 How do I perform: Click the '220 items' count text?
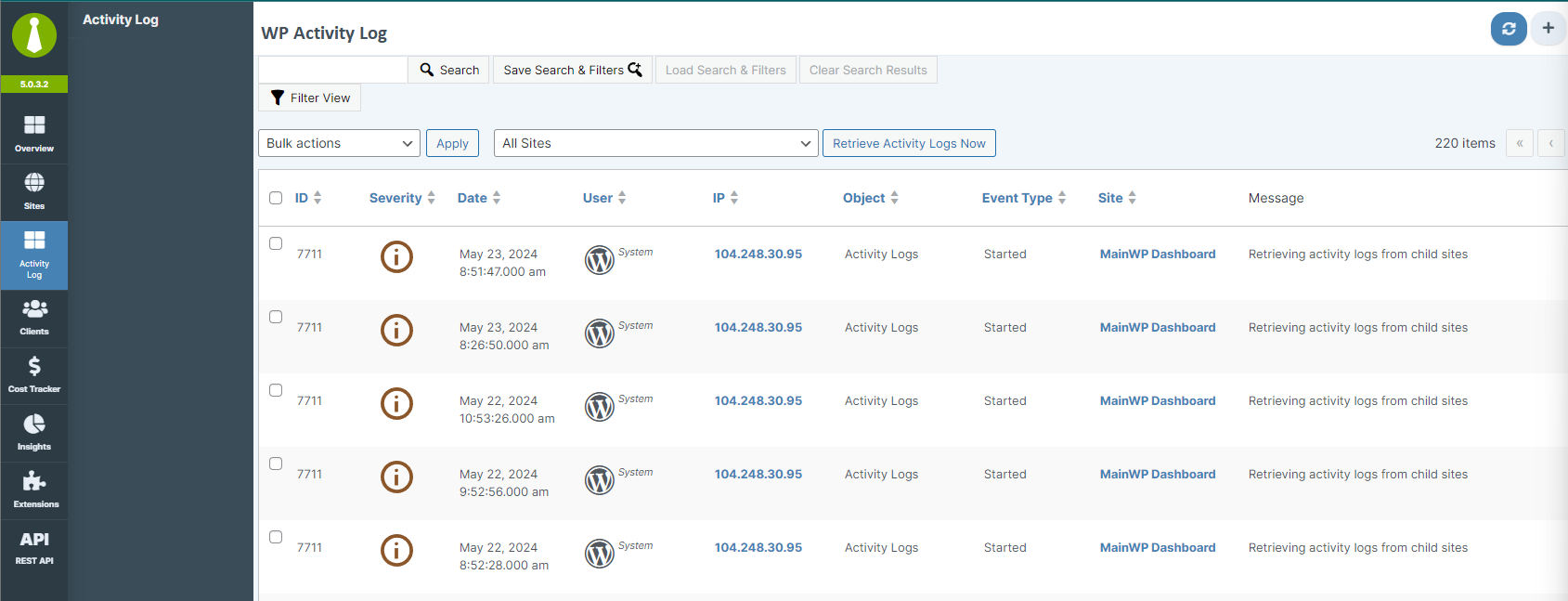[x=1465, y=143]
